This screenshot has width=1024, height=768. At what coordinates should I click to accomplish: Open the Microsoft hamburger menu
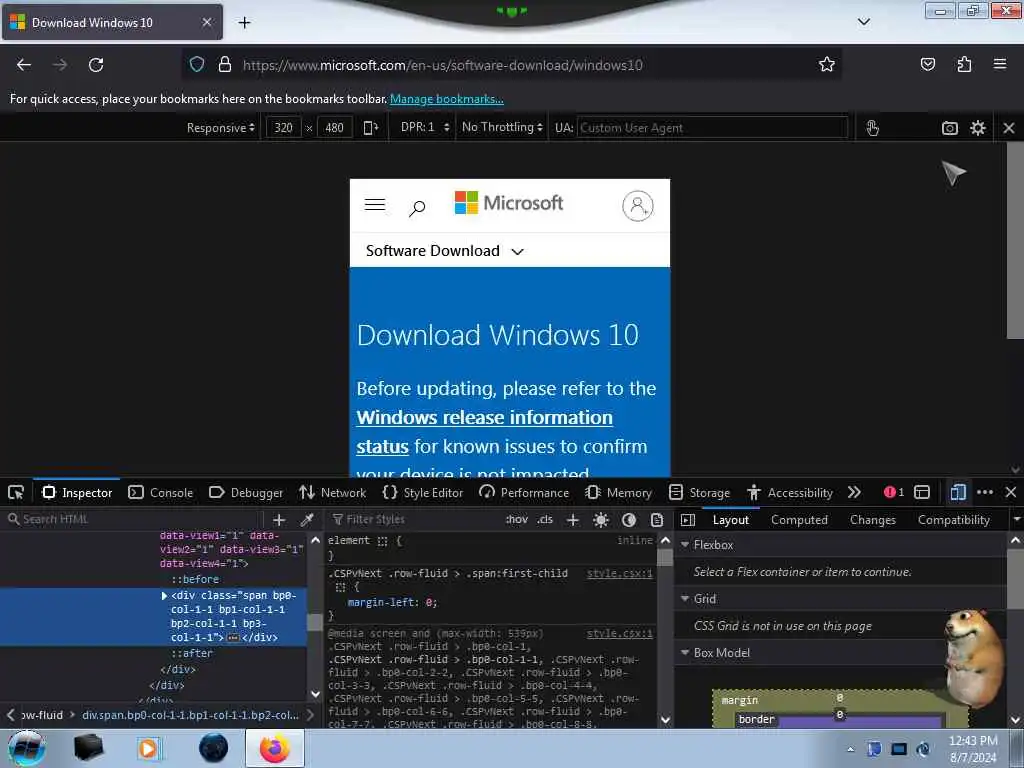pos(375,204)
